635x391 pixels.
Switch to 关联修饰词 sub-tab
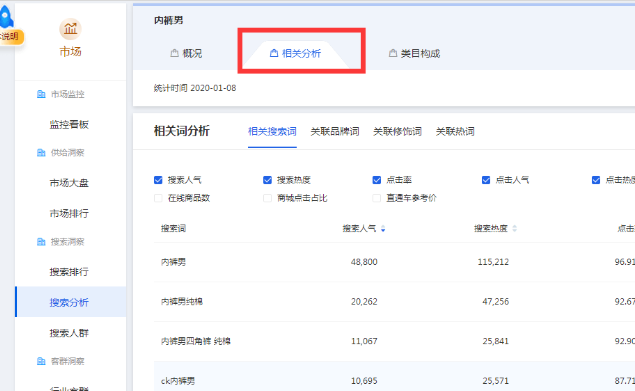click(x=397, y=131)
